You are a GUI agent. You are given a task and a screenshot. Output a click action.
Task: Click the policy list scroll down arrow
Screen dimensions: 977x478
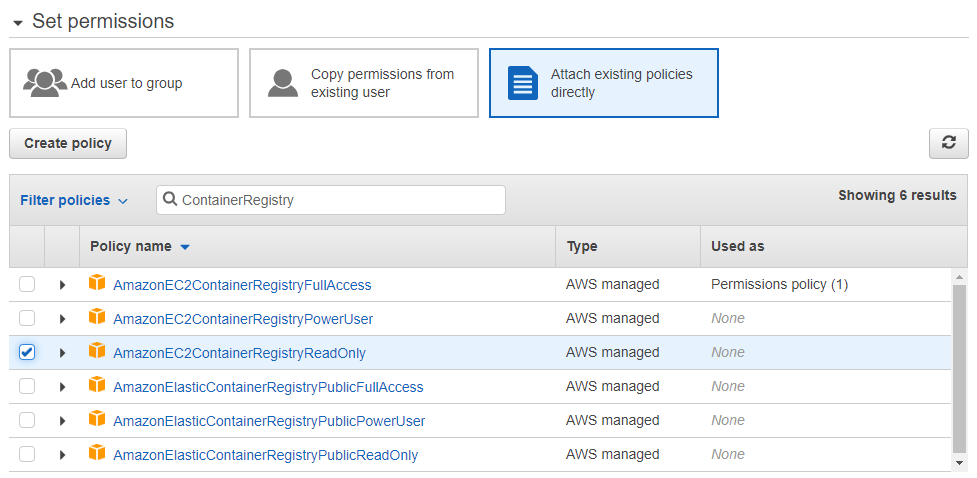[x=960, y=462]
